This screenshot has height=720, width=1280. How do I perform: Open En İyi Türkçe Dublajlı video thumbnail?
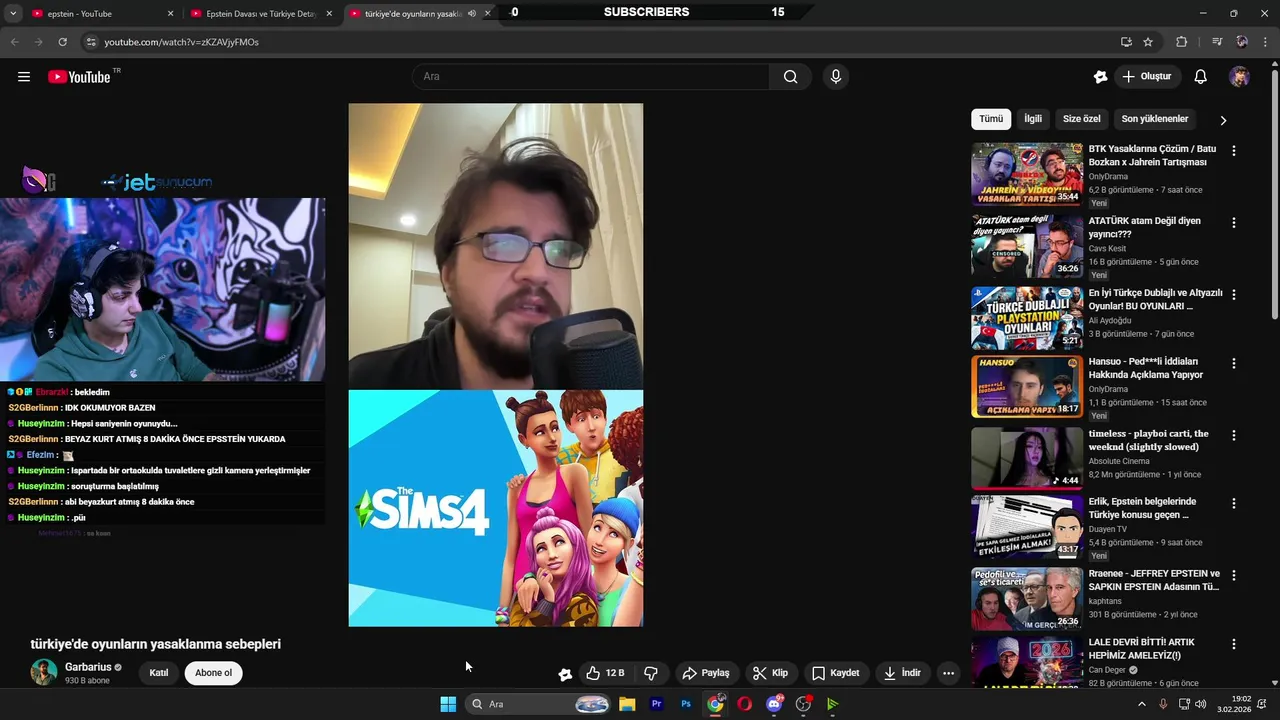click(x=1027, y=318)
